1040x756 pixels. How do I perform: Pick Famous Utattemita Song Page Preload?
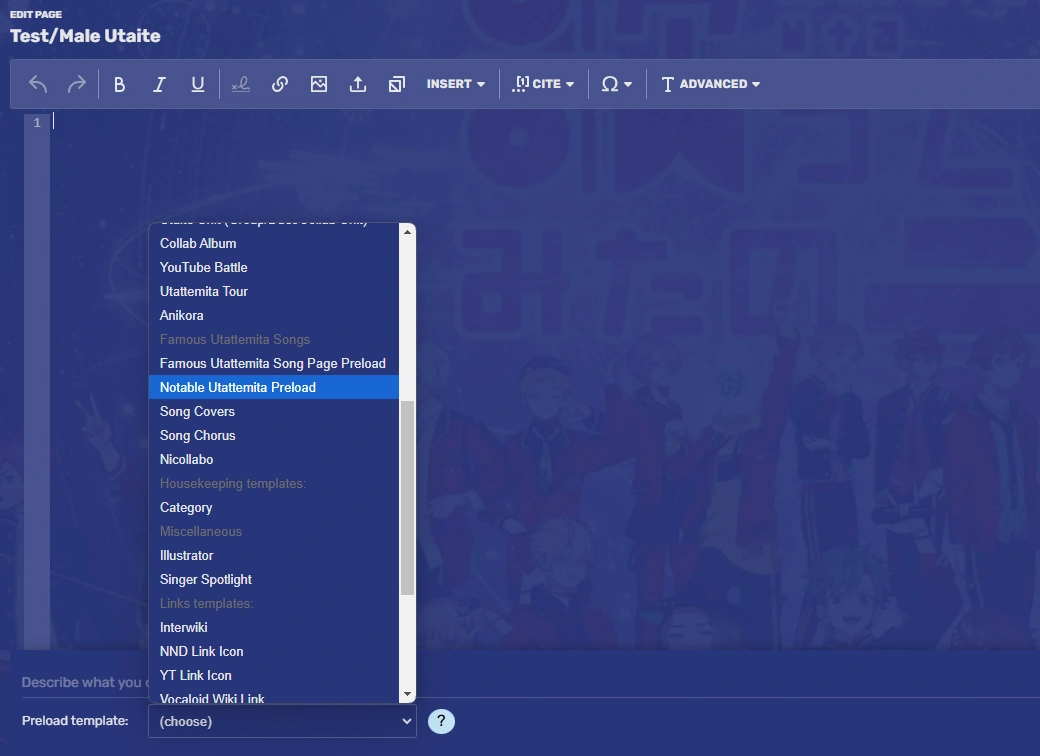(274, 363)
